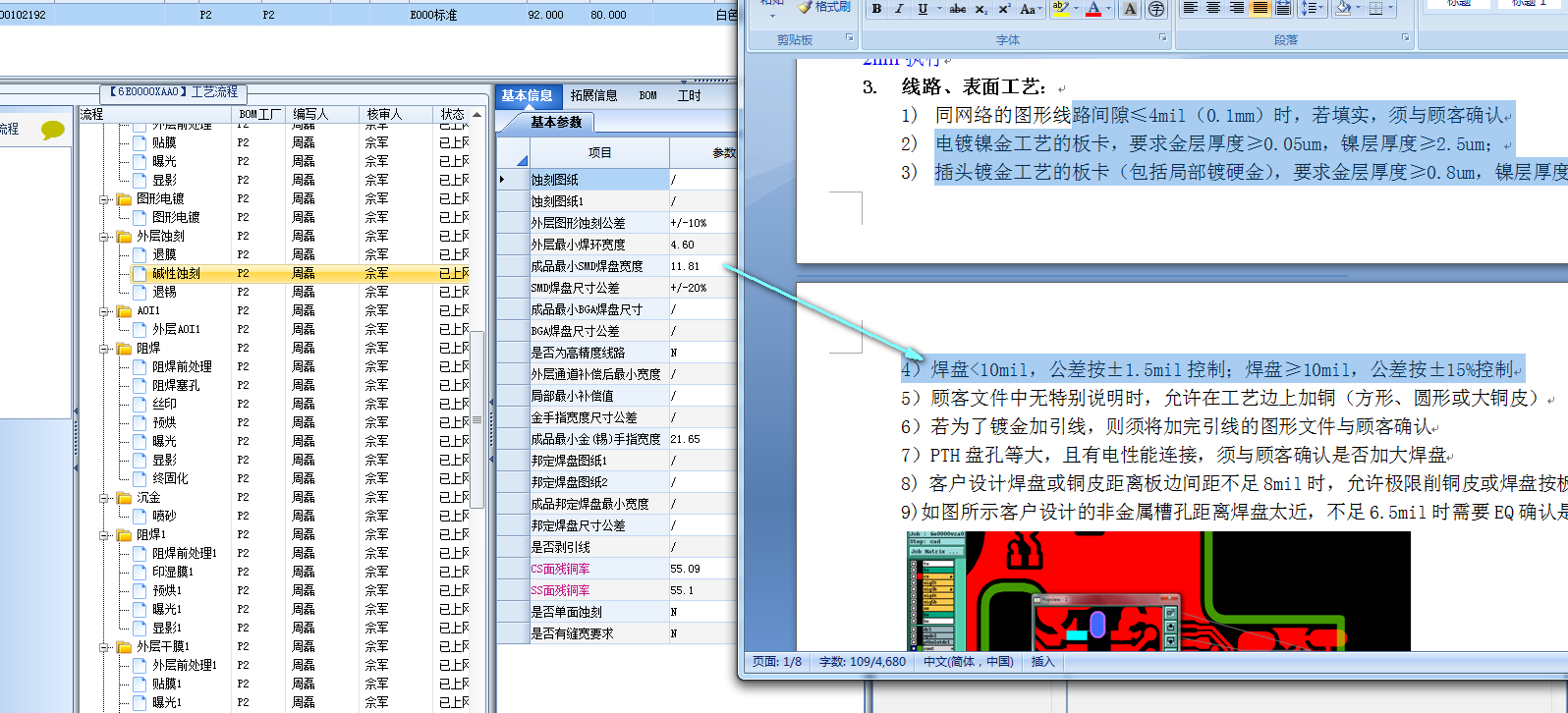Screen dimensions: 1568x713
Task: Click the PCB design image in Word document
Action: pyautogui.click(x=1157, y=591)
